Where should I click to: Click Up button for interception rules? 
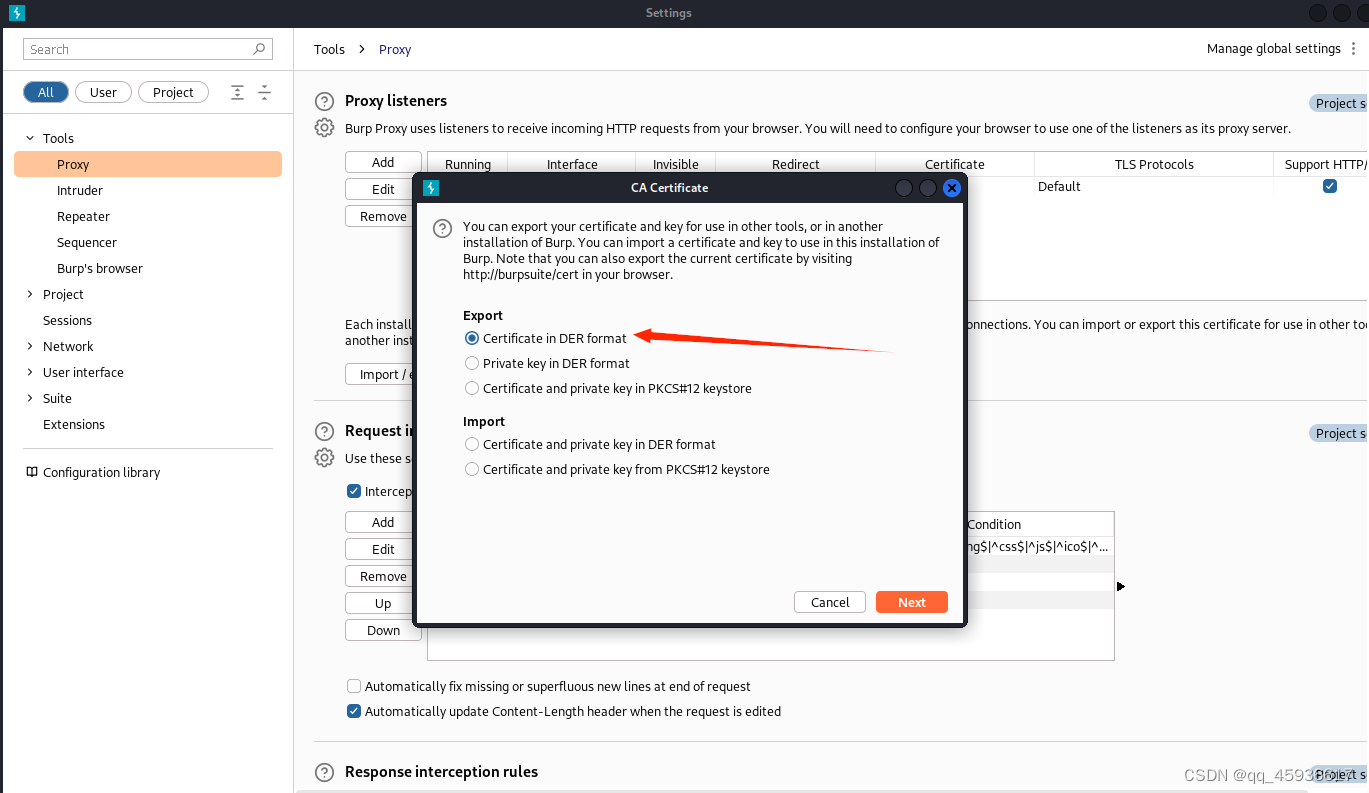(383, 603)
